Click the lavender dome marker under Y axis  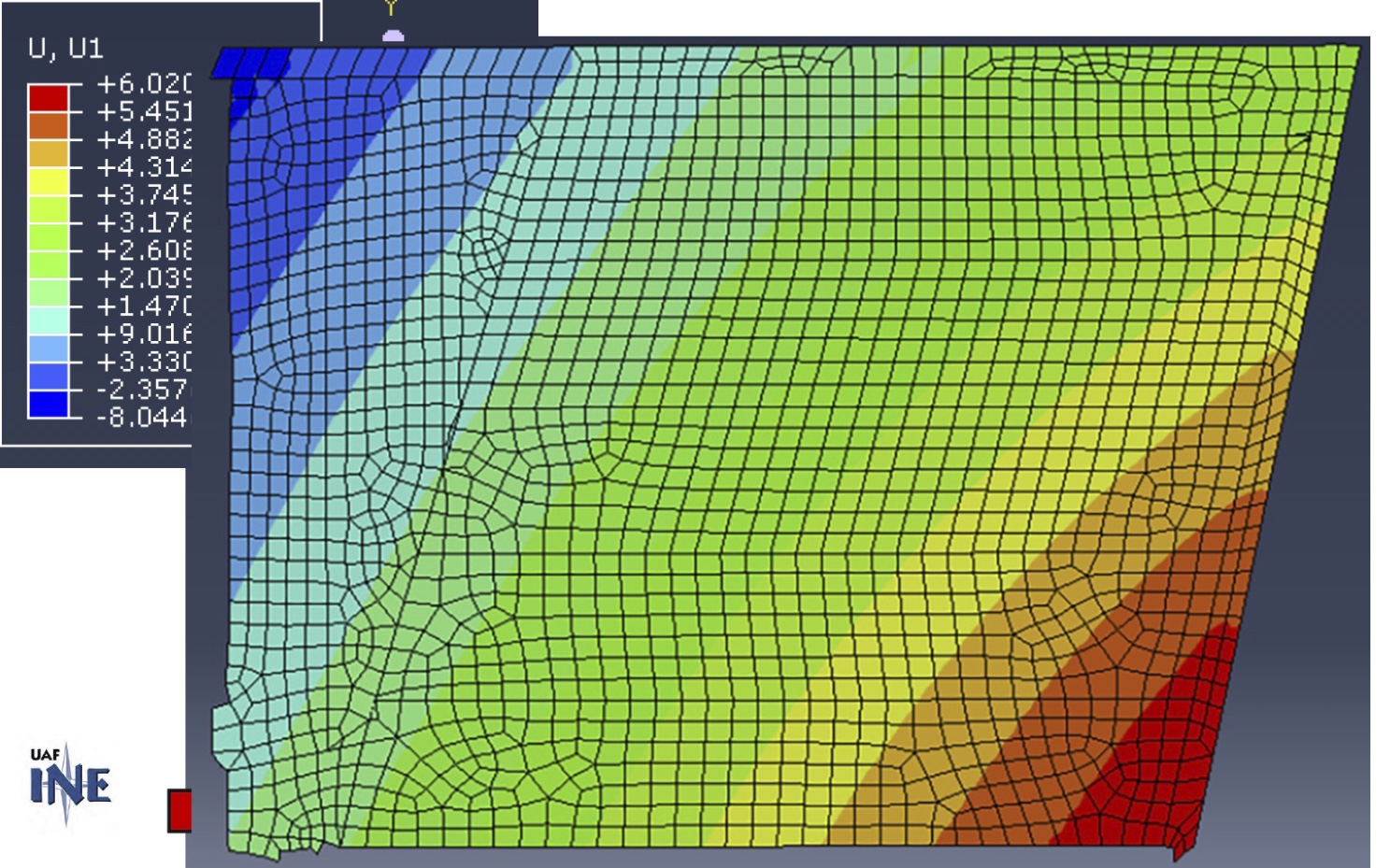point(394,36)
